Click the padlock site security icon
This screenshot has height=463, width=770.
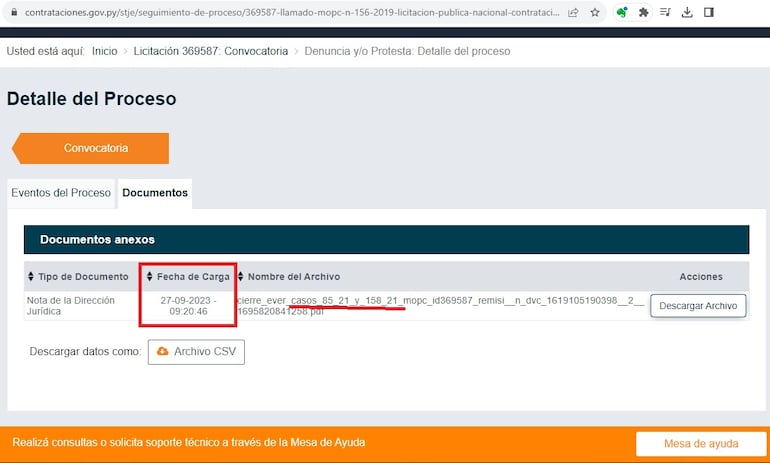[x=13, y=13]
